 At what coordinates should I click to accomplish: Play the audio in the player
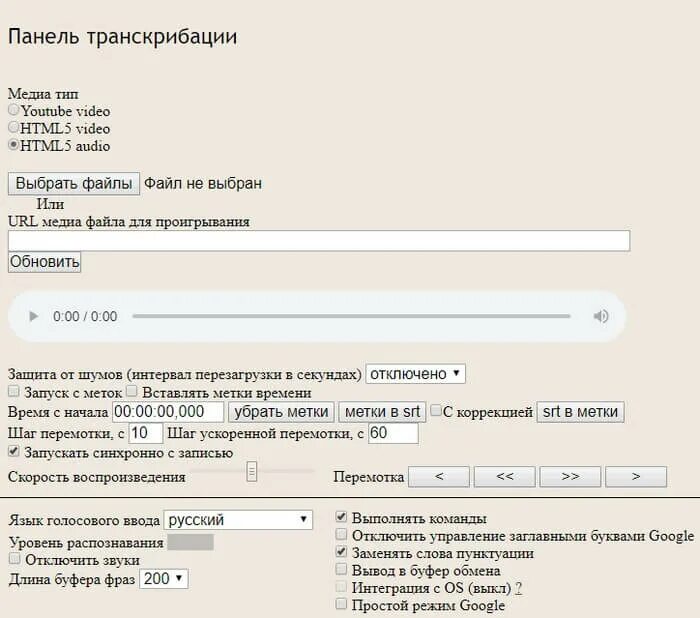pyautogui.click(x=33, y=317)
